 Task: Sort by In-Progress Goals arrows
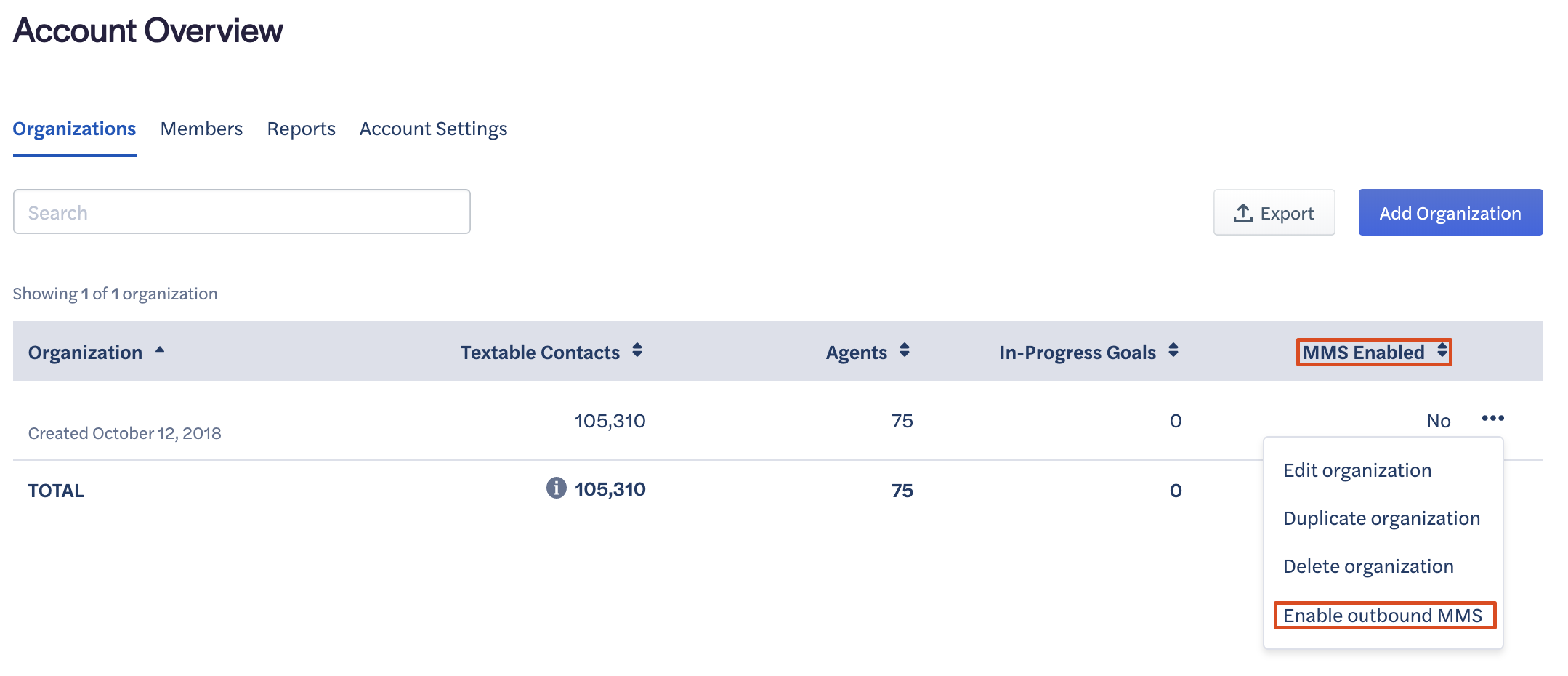click(x=1173, y=350)
